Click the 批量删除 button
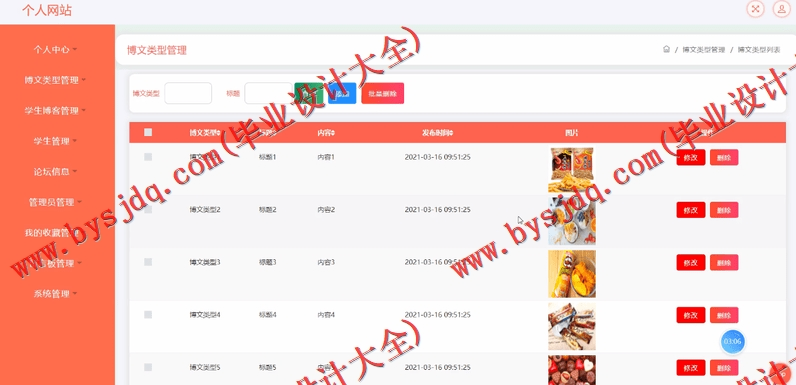The height and width of the screenshot is (385, 796). click(x=383, y=93)
